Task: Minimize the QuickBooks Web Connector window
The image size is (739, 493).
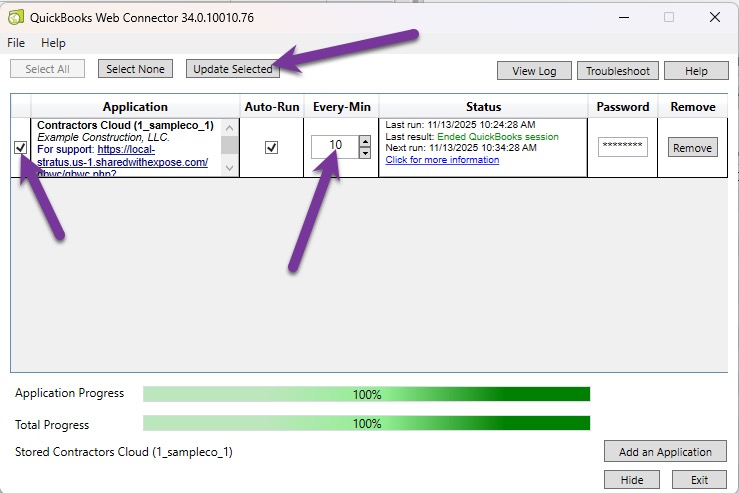Action: pyautogui.click(x=624, y=17)
